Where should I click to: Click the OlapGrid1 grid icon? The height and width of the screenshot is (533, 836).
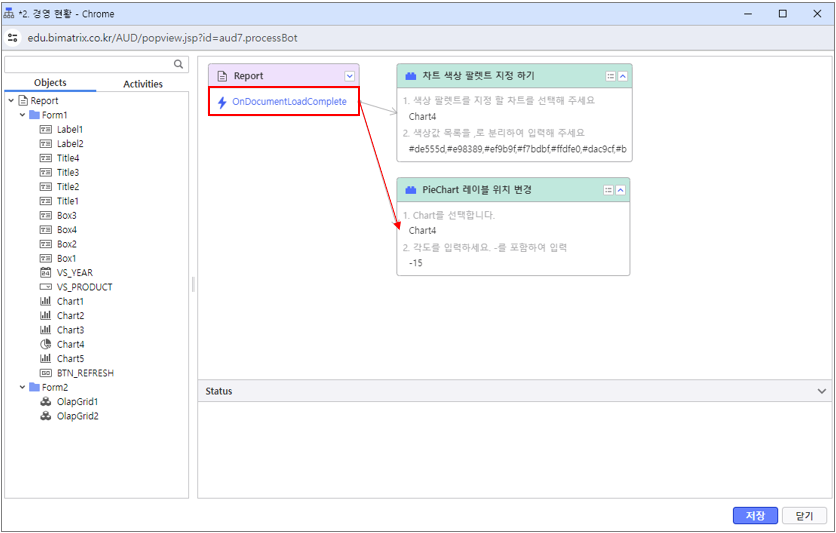(x=46, y=402)
